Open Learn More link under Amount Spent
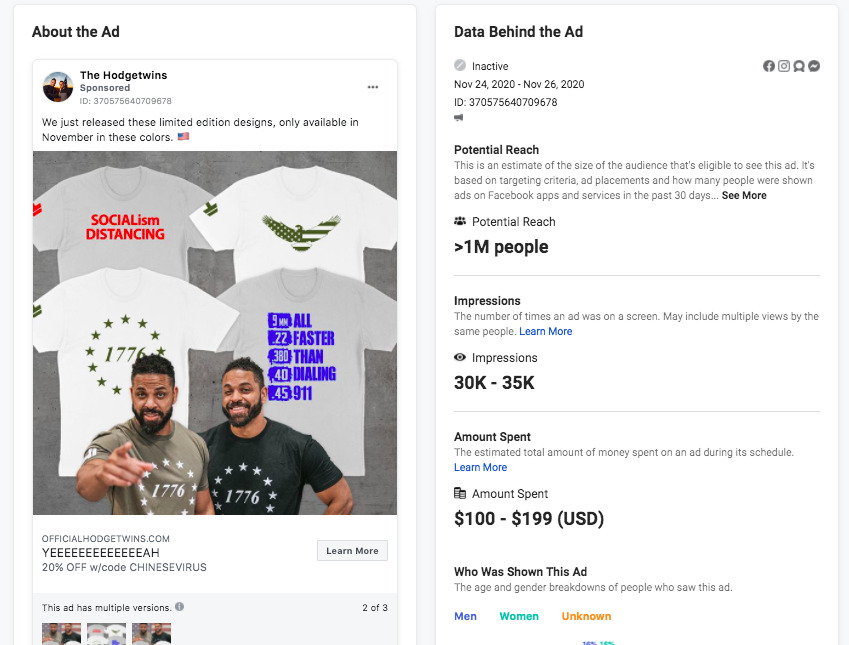Image resolution: width=849 pixels, height=645 pixels. coord(480,467)
